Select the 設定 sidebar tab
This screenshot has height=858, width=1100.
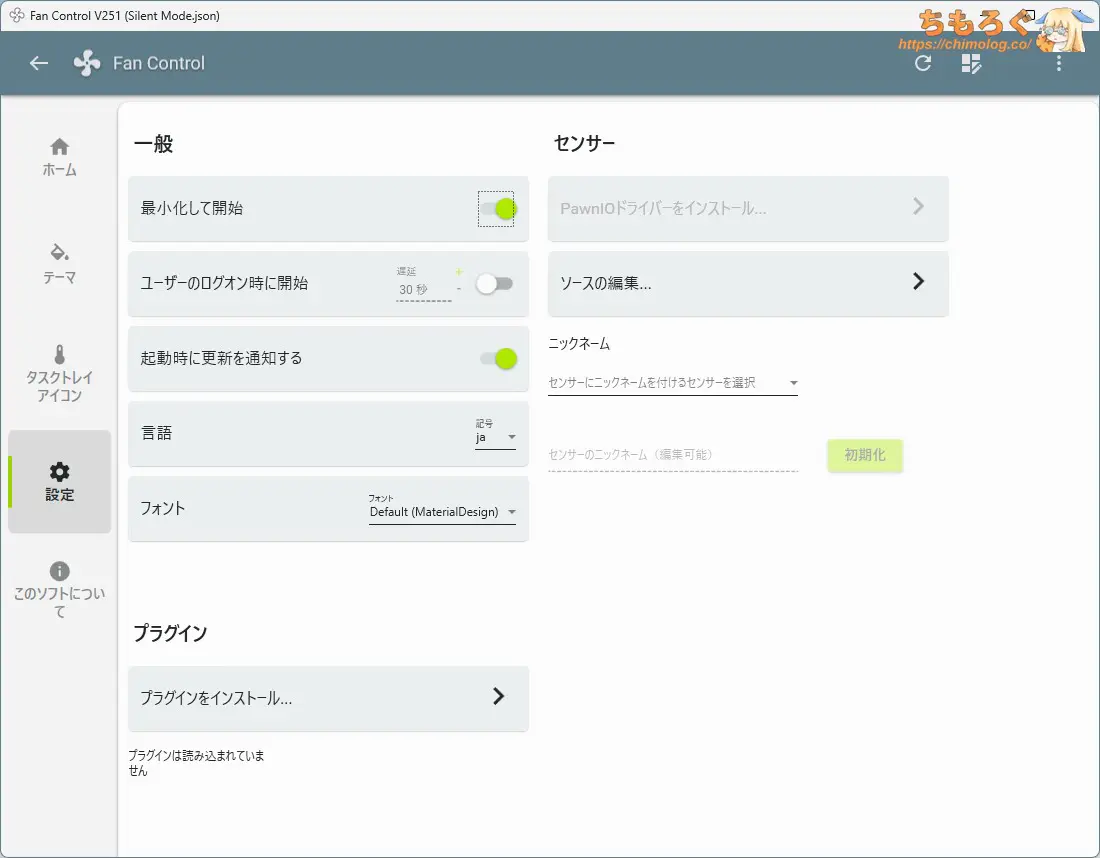59,481
